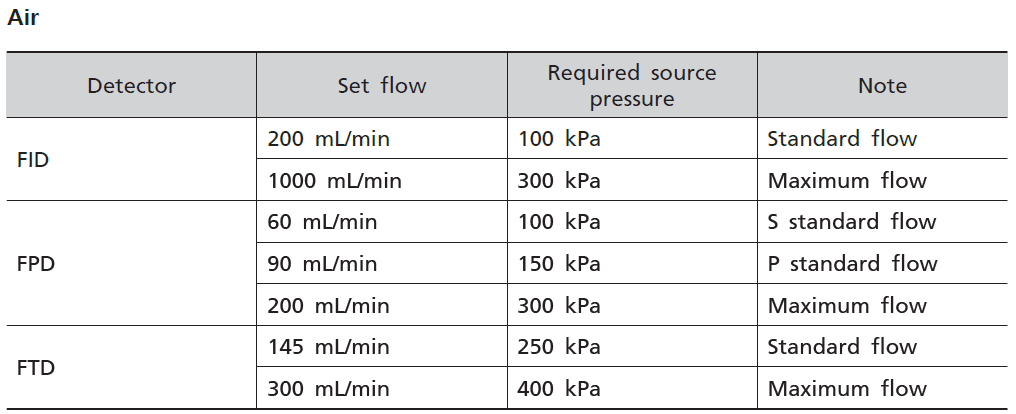This screenshot has height=414, width=1016.
Task: Click the 90 mL/min flow value
Action: point(322,264)
